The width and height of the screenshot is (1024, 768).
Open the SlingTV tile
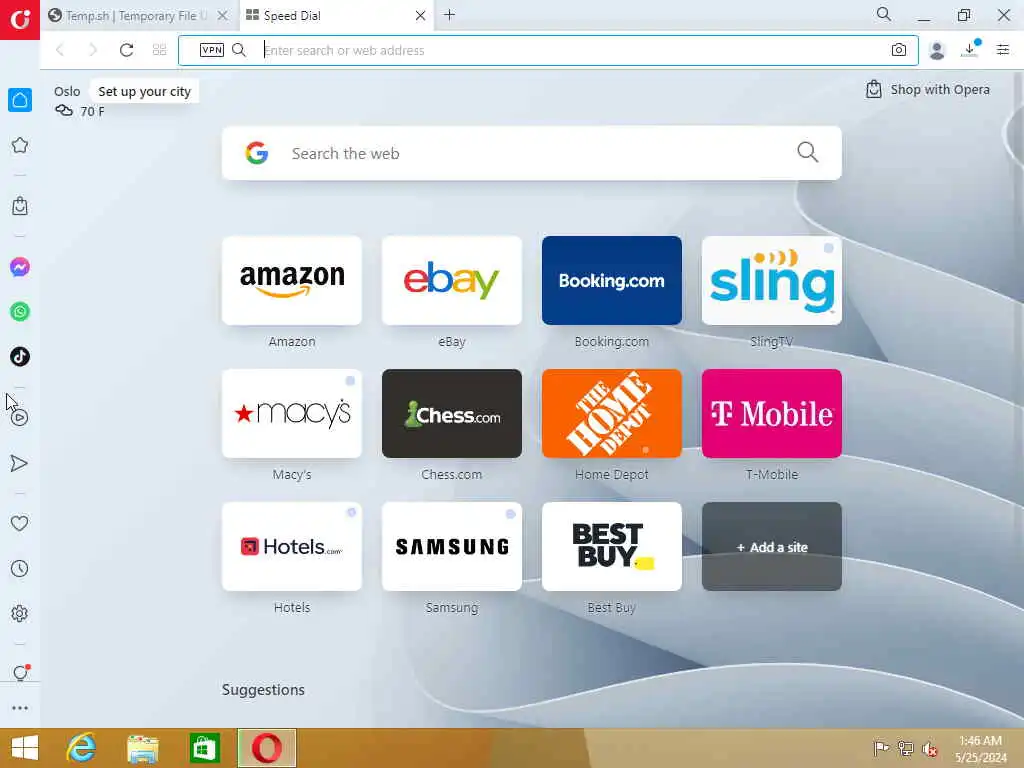pos(772,281)
